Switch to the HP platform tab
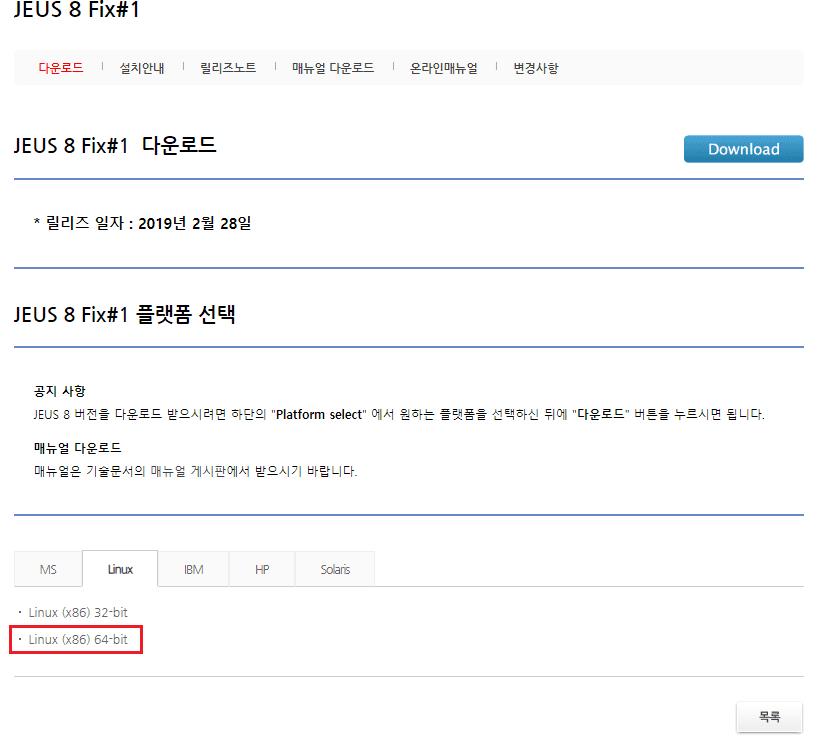Screen dimensions: 817x741 point(262,569)
